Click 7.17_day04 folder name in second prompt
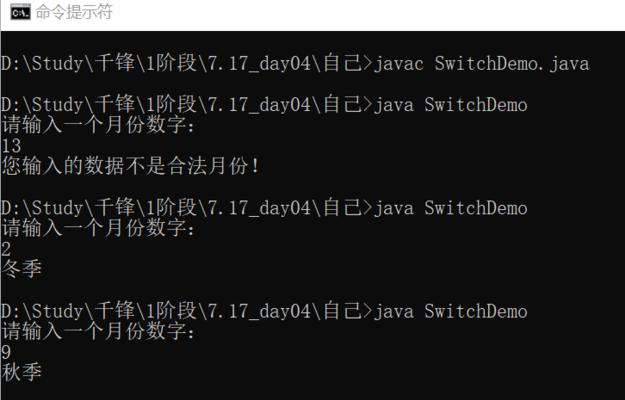625x400 pixels. pyautogui.click(x=259, y=105)
